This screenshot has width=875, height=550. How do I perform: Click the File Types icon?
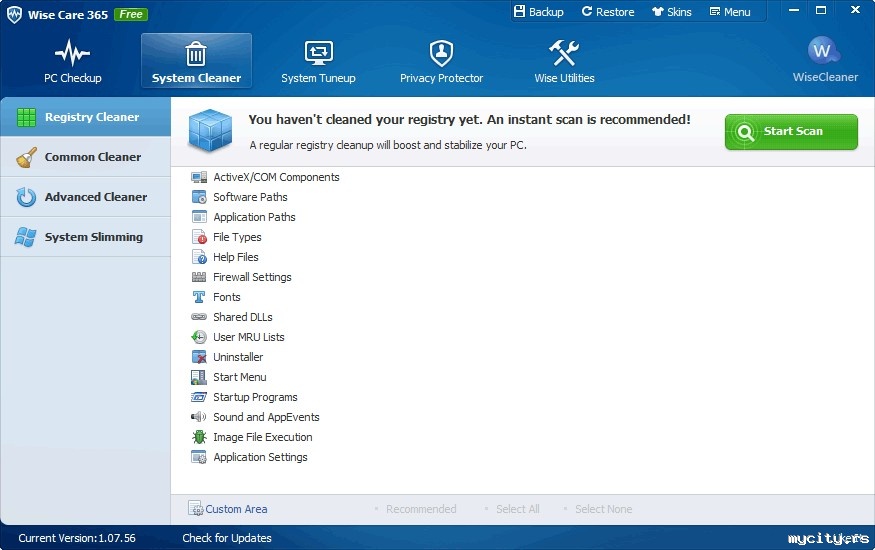(x=199, y=237)
